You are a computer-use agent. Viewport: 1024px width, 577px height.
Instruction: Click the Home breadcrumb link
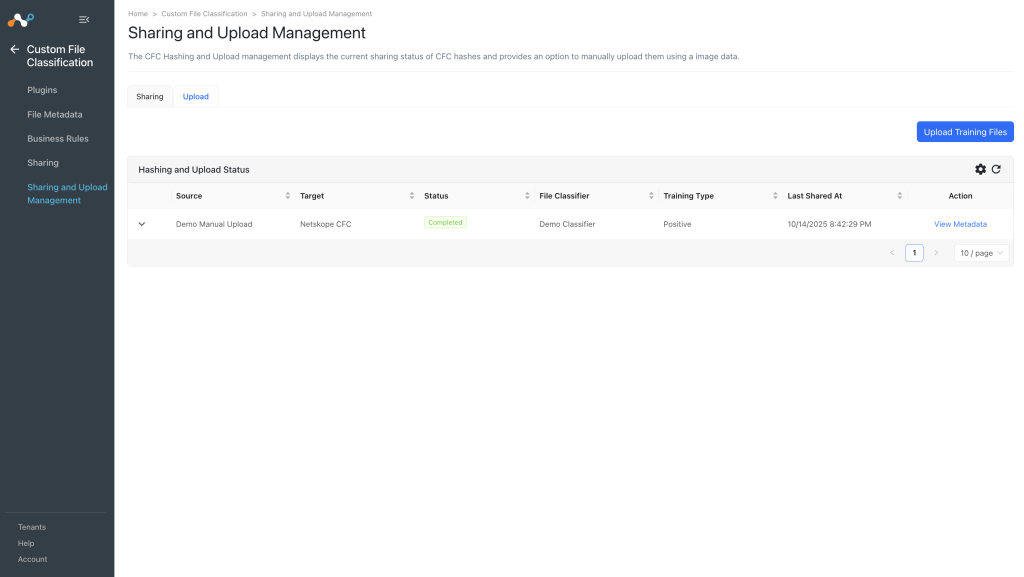point(138,14)
